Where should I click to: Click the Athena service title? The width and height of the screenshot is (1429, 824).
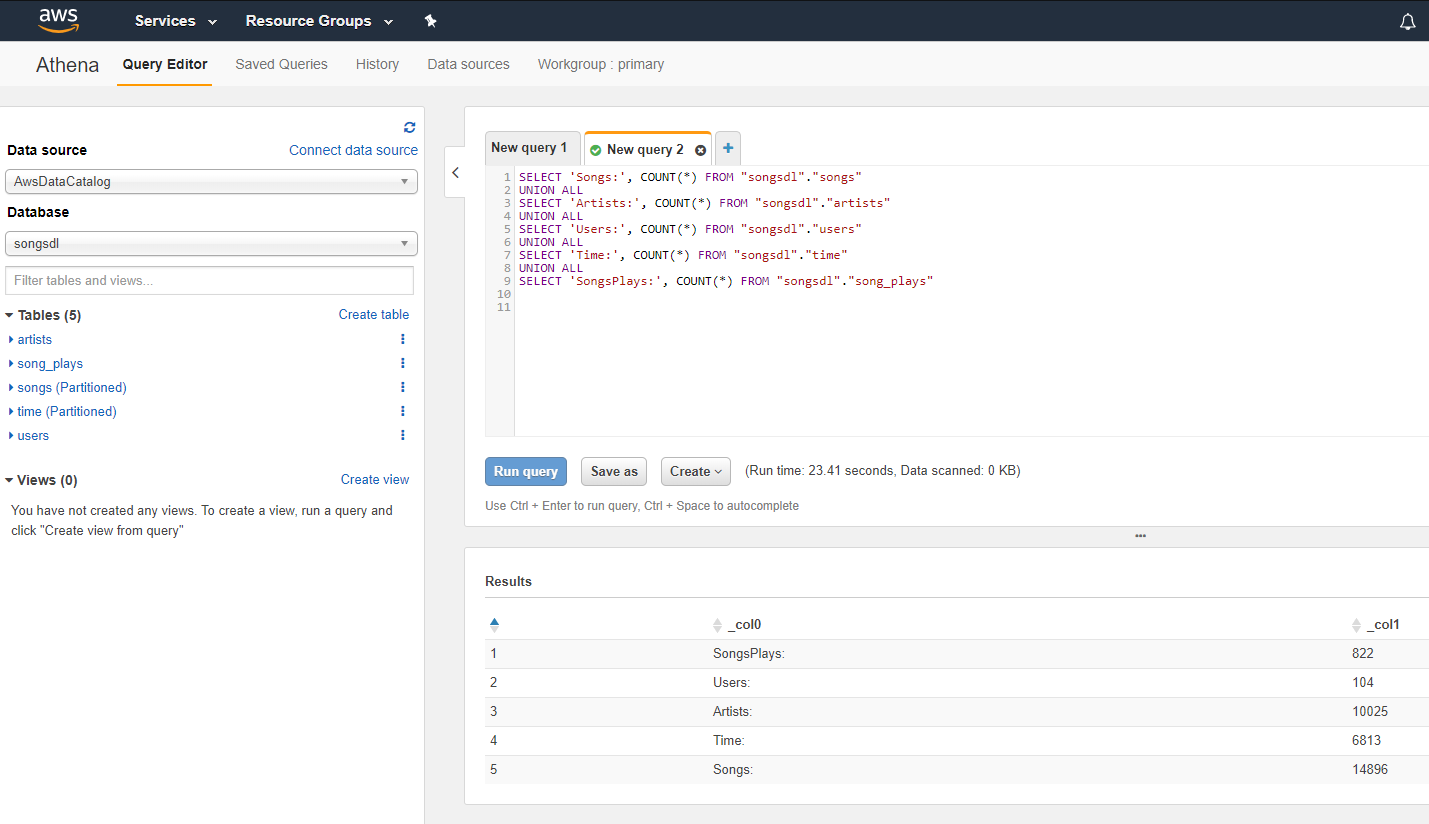click(x=67, y=65)
